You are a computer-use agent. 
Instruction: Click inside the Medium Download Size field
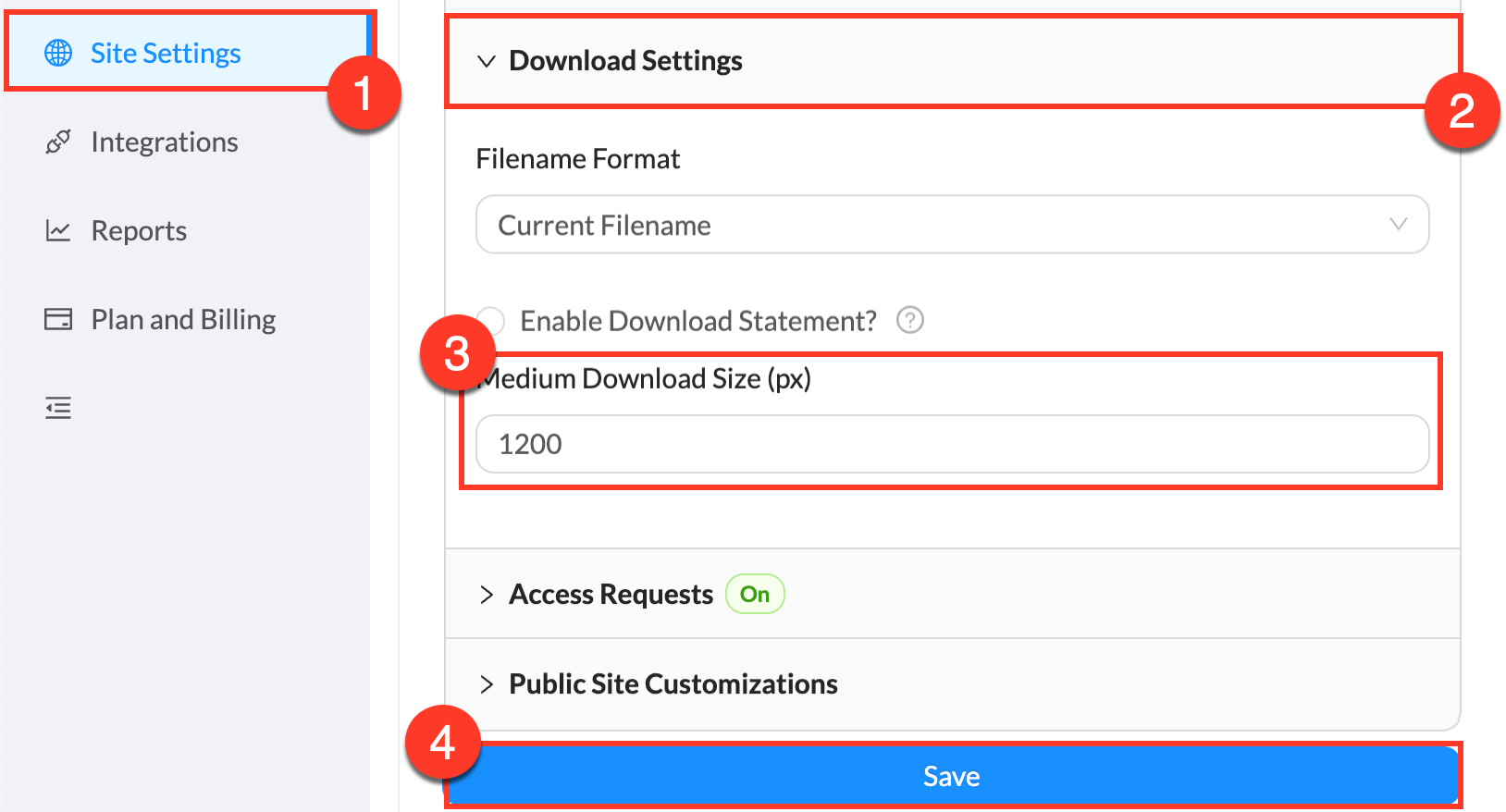pyautogui.click(x=951, y=444)
